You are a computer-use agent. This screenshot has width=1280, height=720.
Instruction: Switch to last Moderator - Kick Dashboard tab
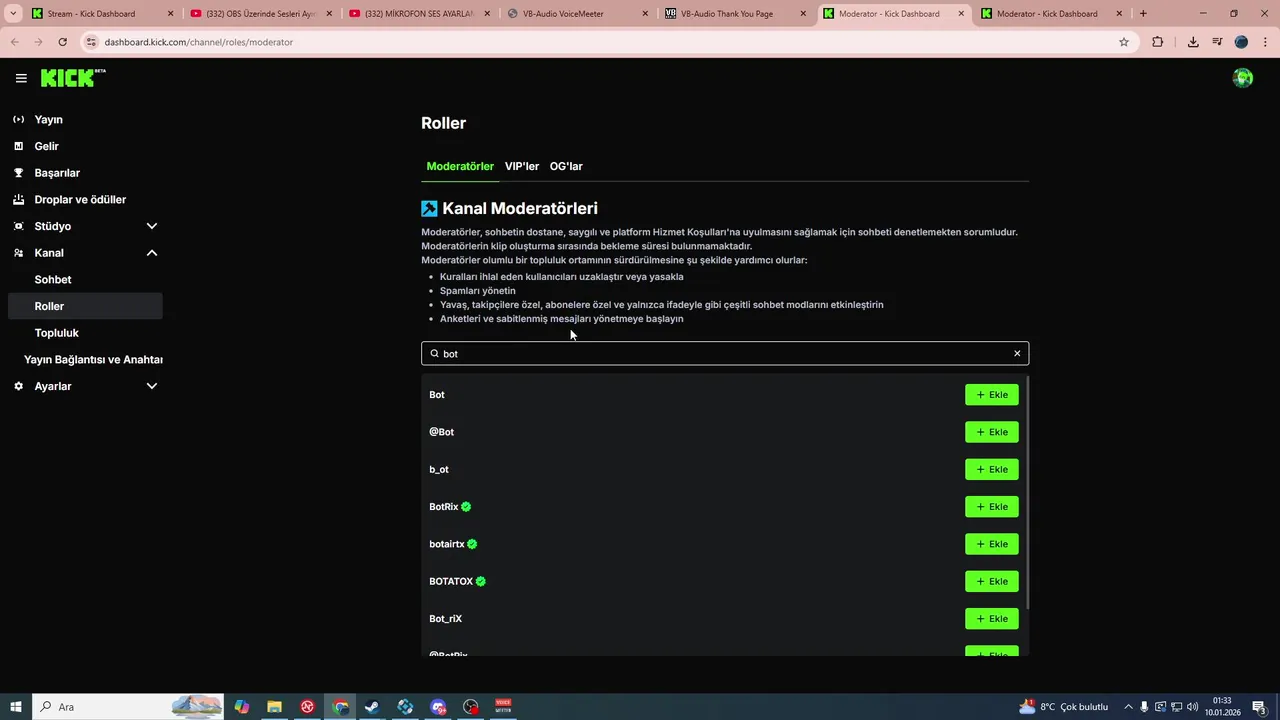click(x=1054, y=14)
